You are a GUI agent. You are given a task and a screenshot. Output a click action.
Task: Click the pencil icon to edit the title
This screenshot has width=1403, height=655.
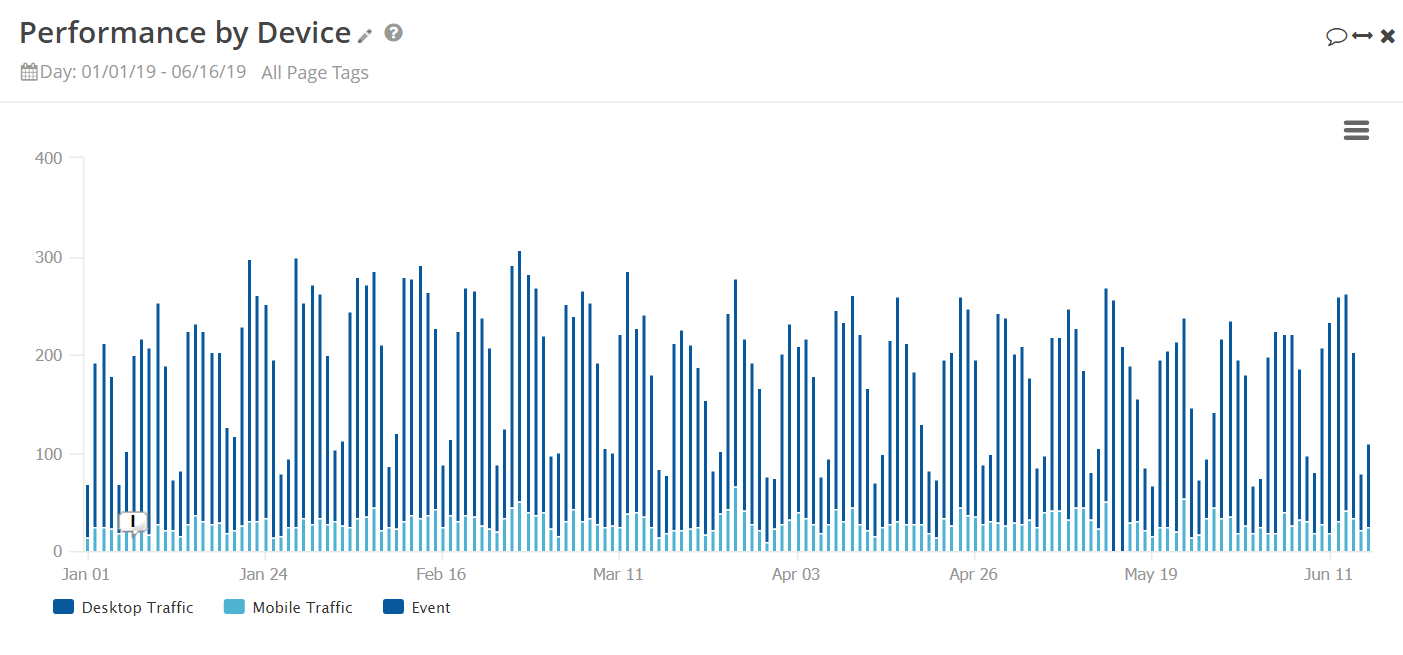(365, 36)
